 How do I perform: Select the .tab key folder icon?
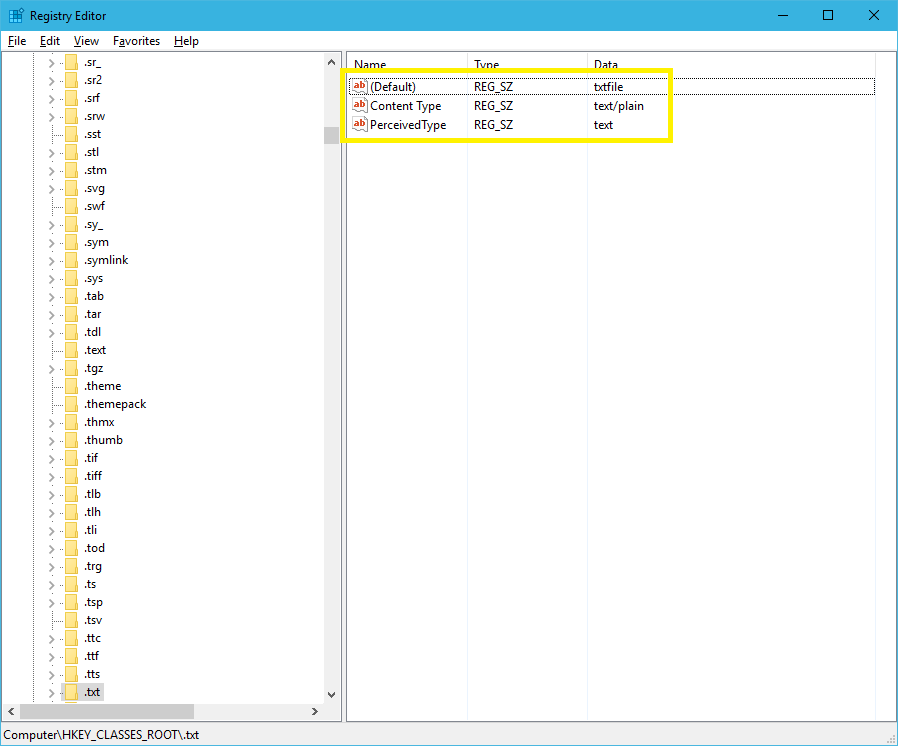[x=72, y=297]
